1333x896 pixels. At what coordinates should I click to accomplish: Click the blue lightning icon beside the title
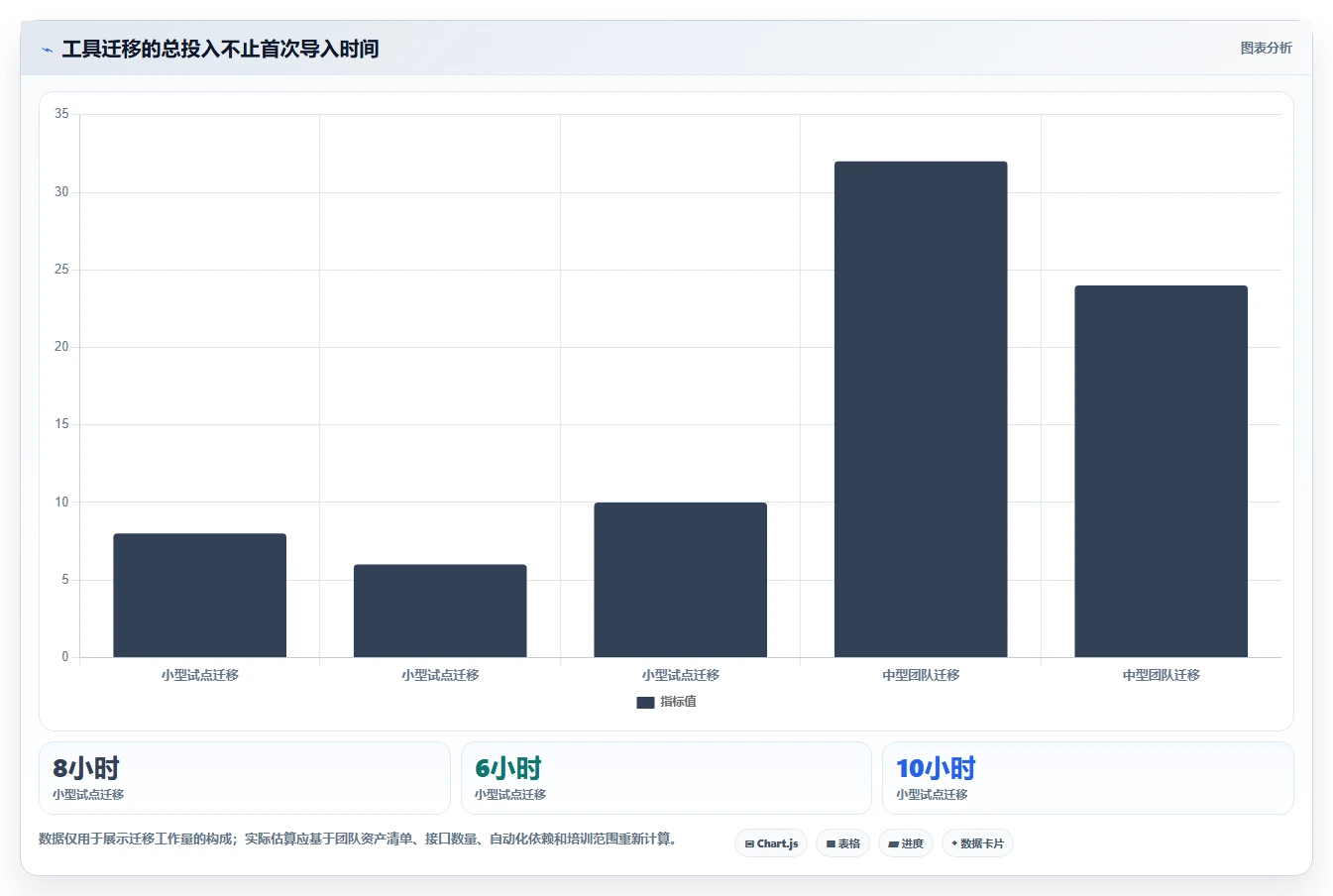click(47, 50)
